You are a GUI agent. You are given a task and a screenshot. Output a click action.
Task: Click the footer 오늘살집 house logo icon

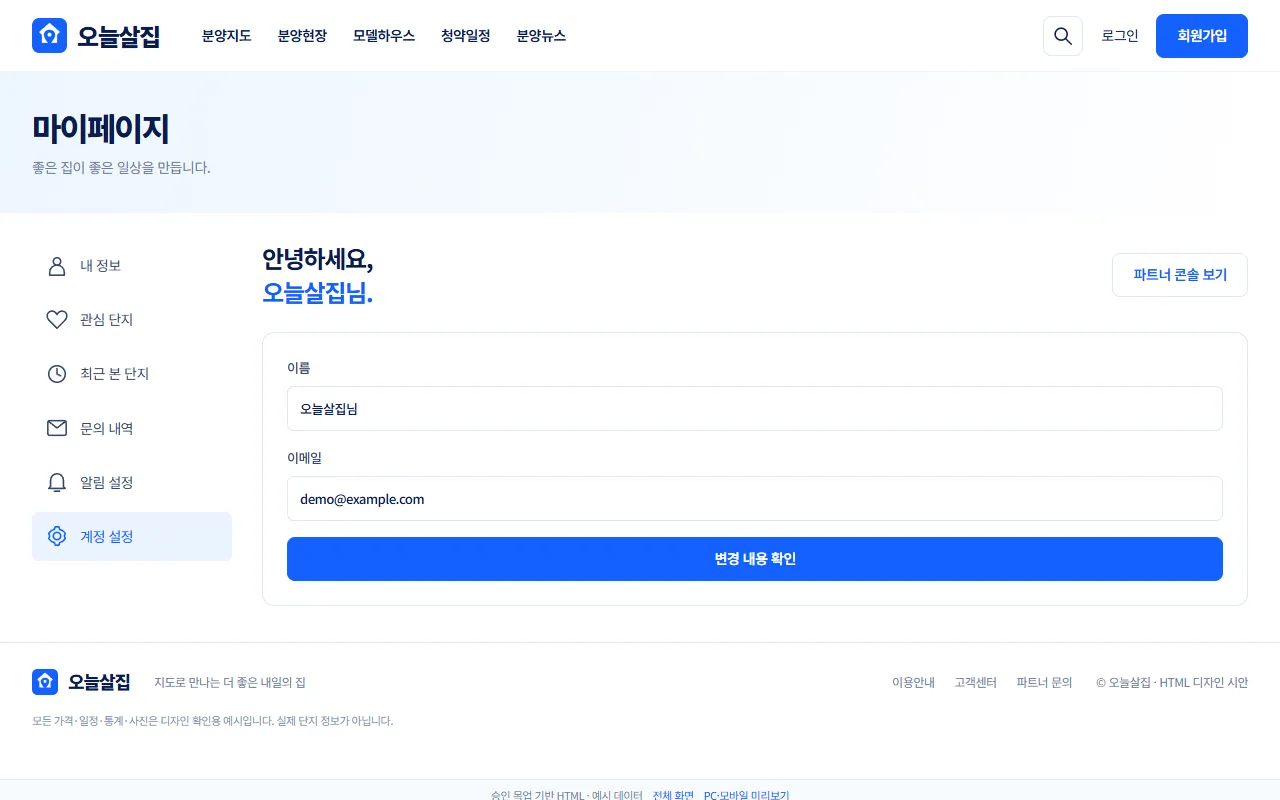(45, 682)
